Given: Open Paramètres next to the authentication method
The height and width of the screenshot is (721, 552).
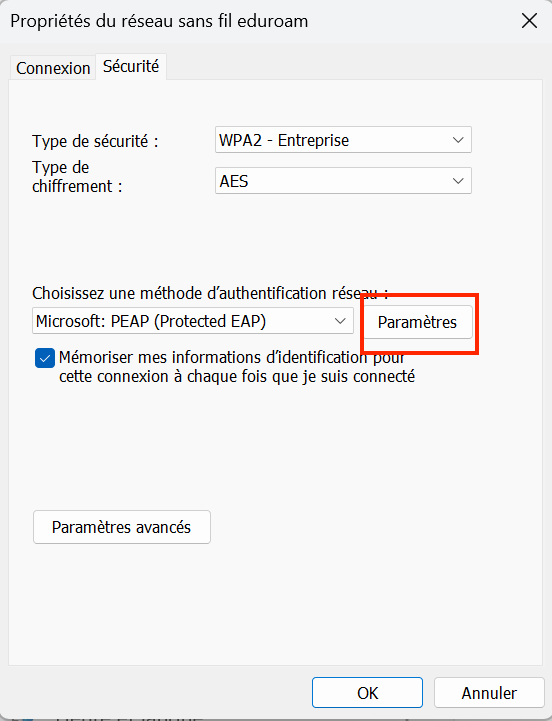Looking at the screenshot, I should 418,322.
